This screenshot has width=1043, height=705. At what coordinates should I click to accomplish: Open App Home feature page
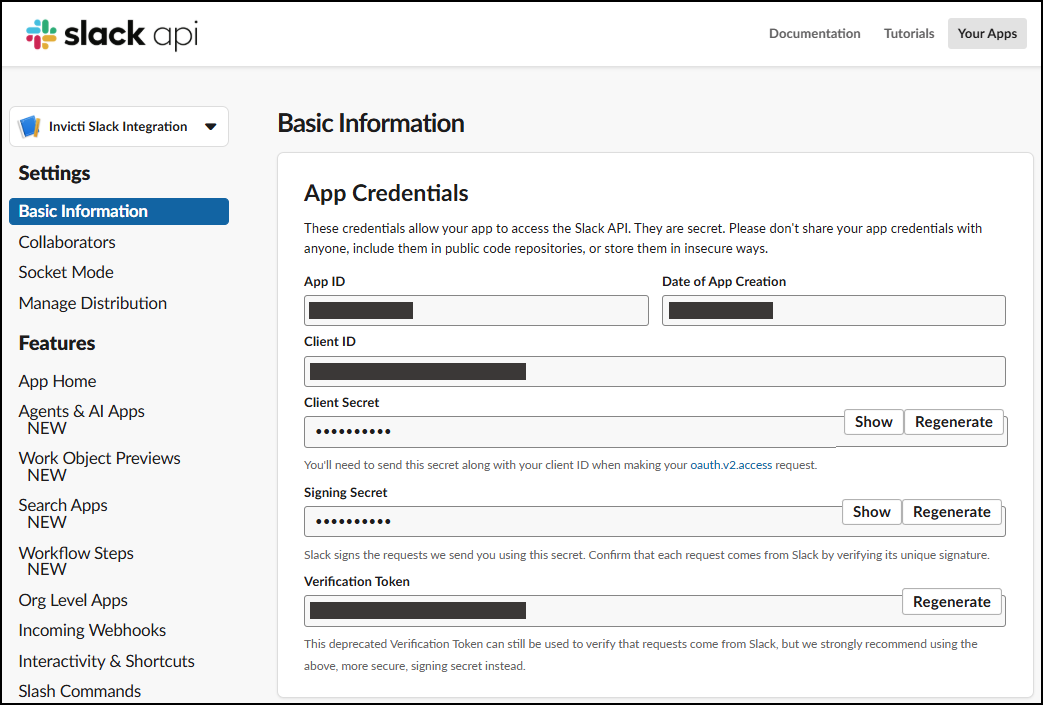tap(57, 381)
